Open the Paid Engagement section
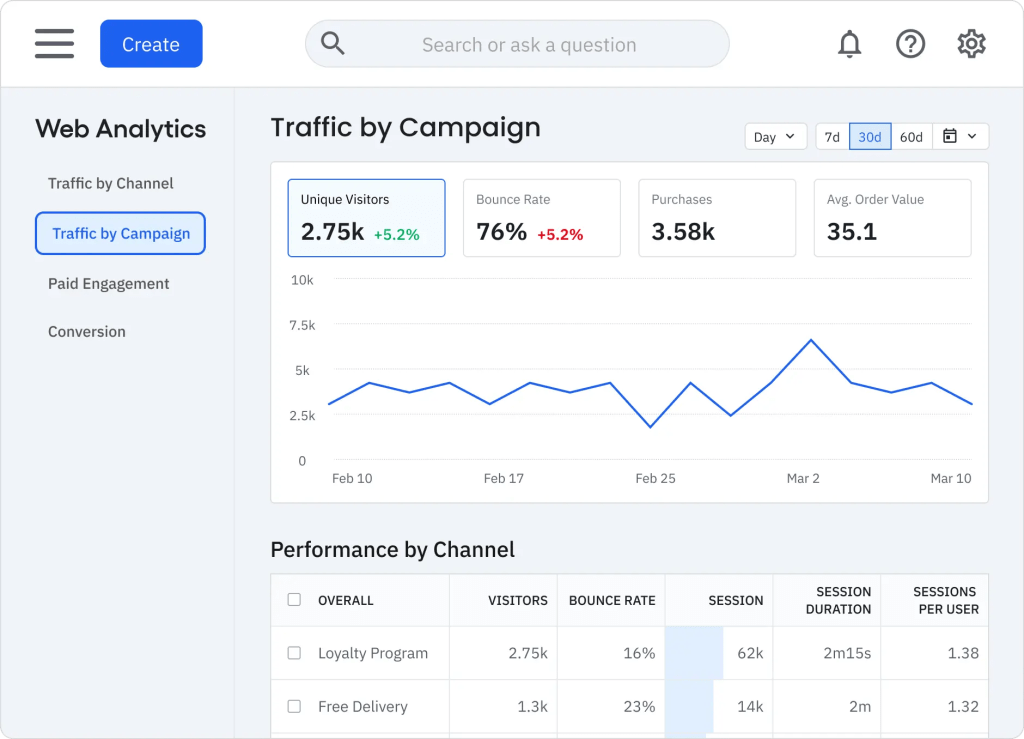 pos(108,283)
